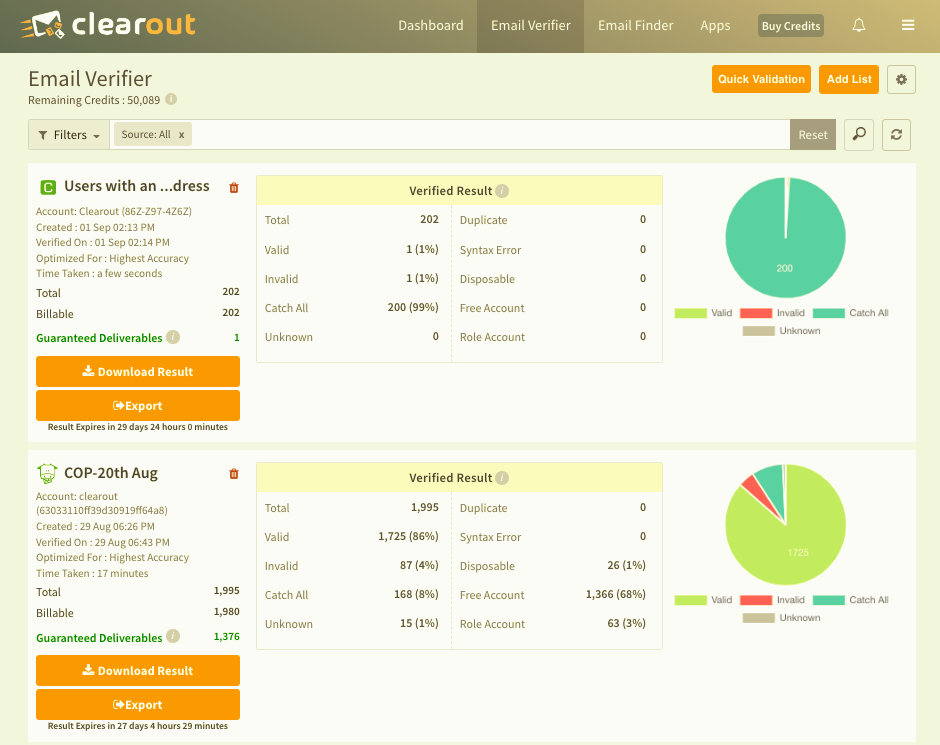Toggle Catch All legend swatch in COP-20th Aug chart
The image size is (940, 745).
click(x=828, y=600)
